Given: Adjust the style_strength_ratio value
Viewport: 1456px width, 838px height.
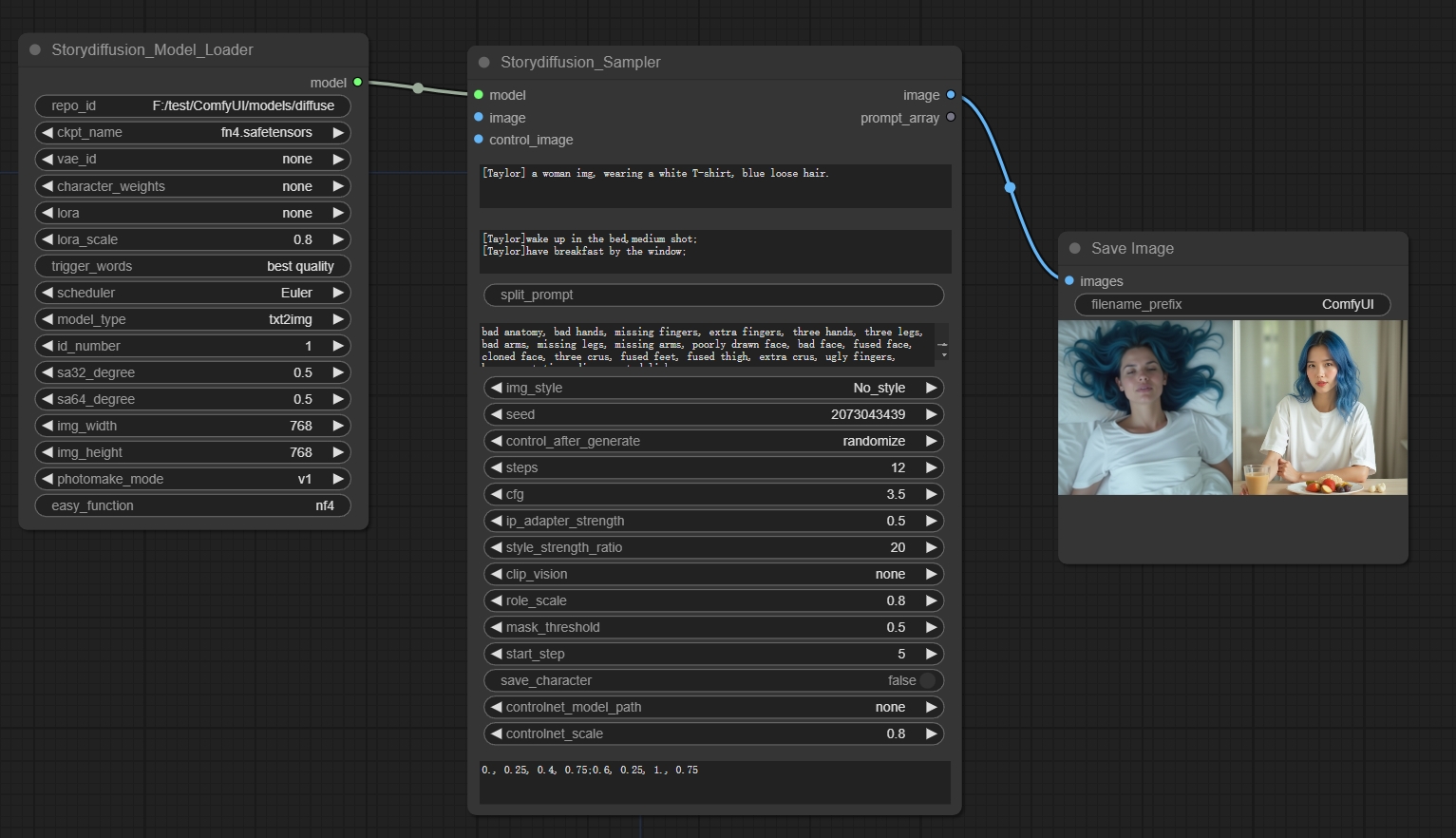Looking at the screenshot, I should pos(714,547).
